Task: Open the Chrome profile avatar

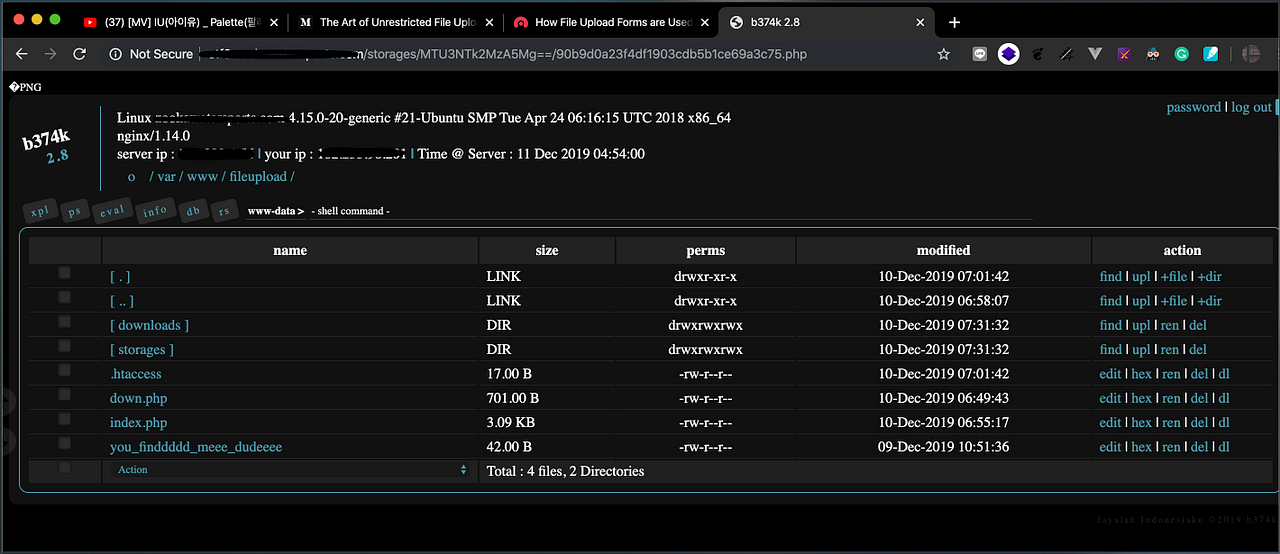Action: tap(1251, 54)
